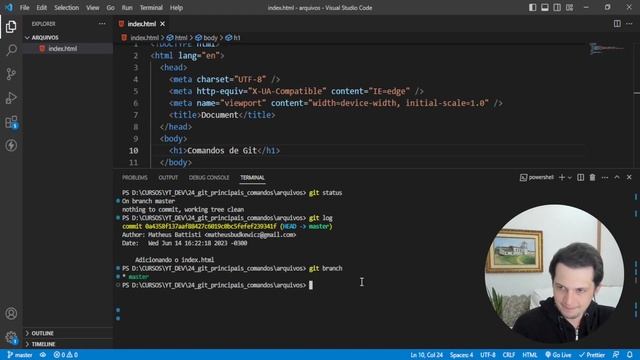The image size is (640, 360).
Task: Close the index.html editor tab
Action: [x=162, y=24]
